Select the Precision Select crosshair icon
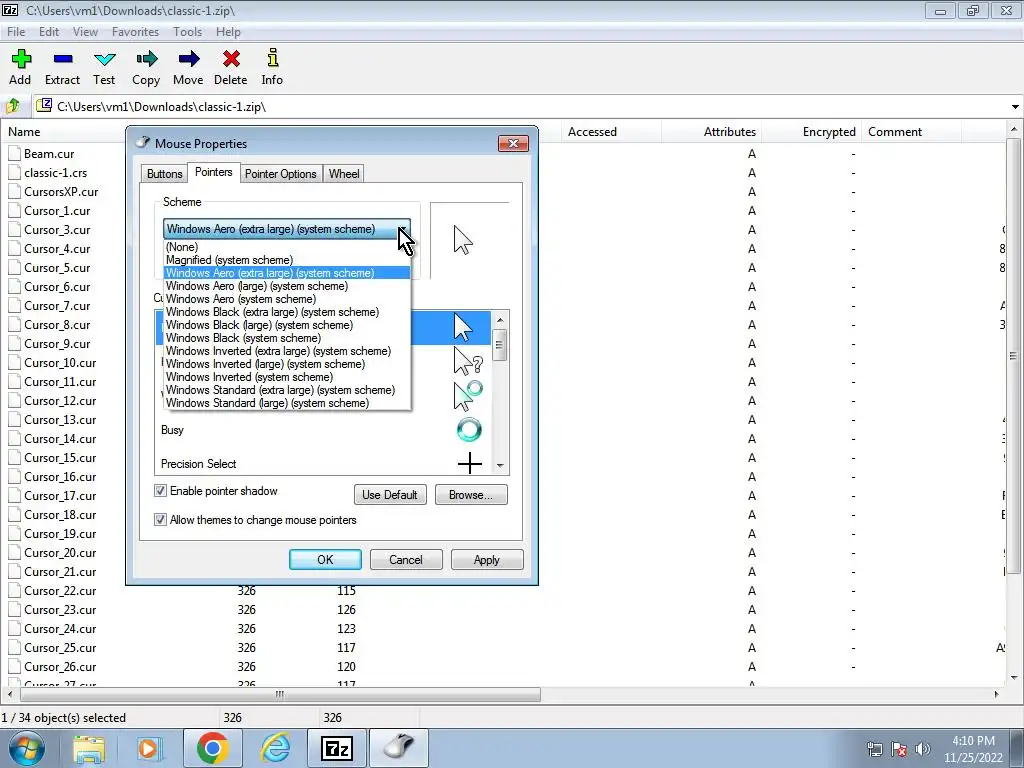The image size is (1024, 768). [x=470, y=464]
